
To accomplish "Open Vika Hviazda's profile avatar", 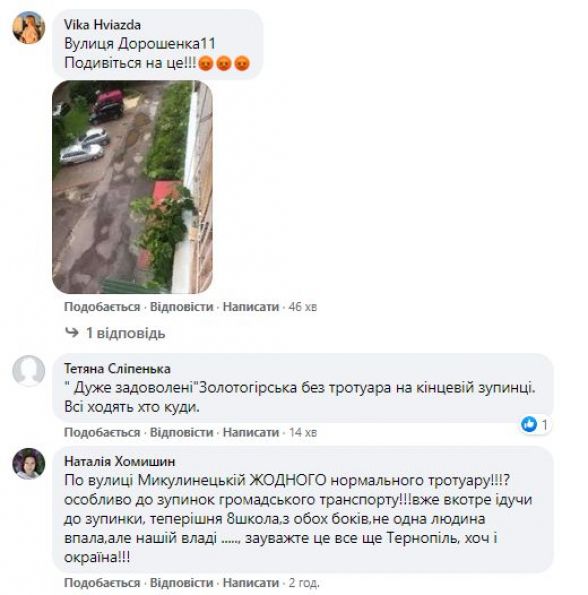I will click(x=29, y=27).
